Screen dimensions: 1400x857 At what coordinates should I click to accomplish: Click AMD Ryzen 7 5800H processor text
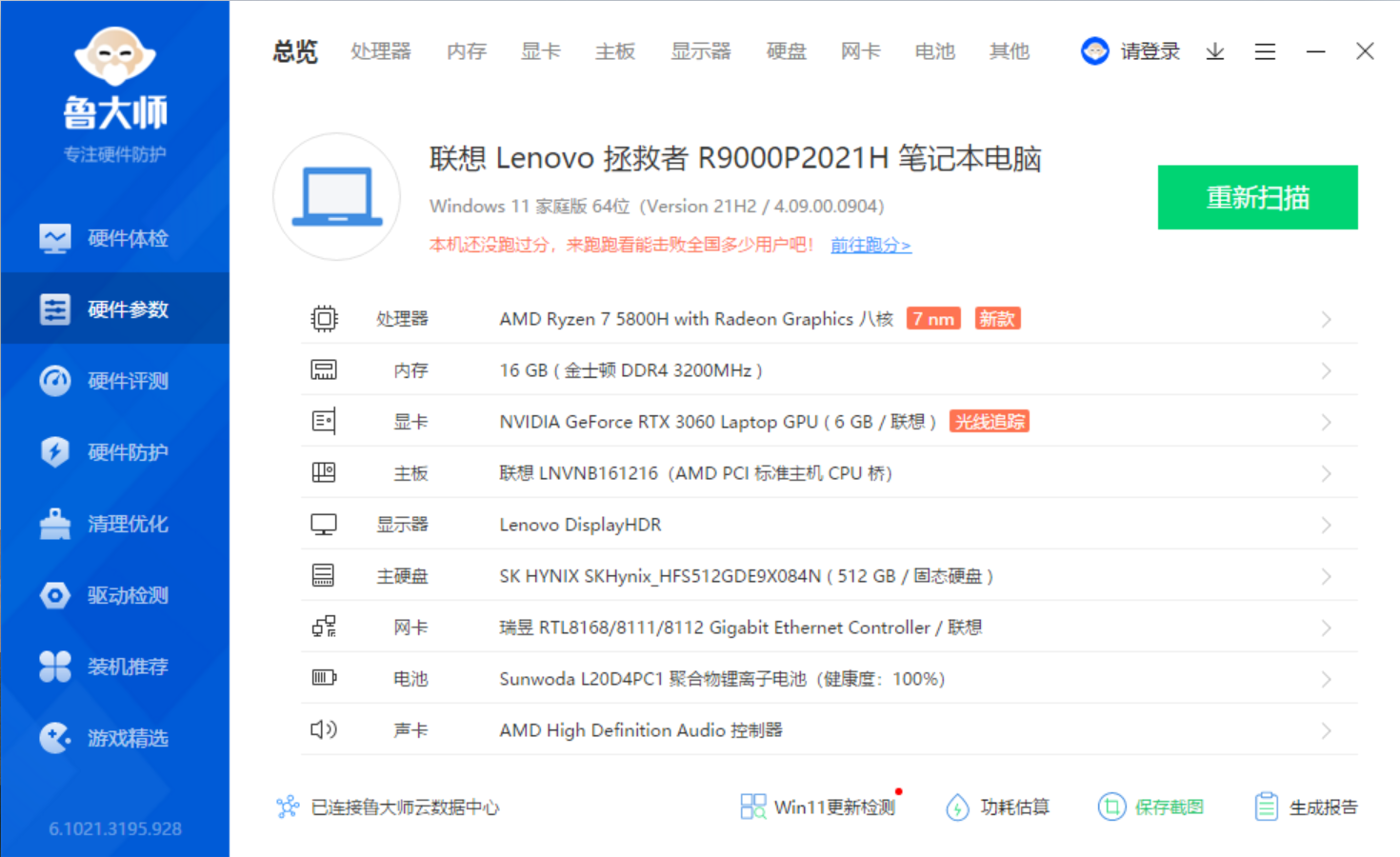[x=696, y=319]
